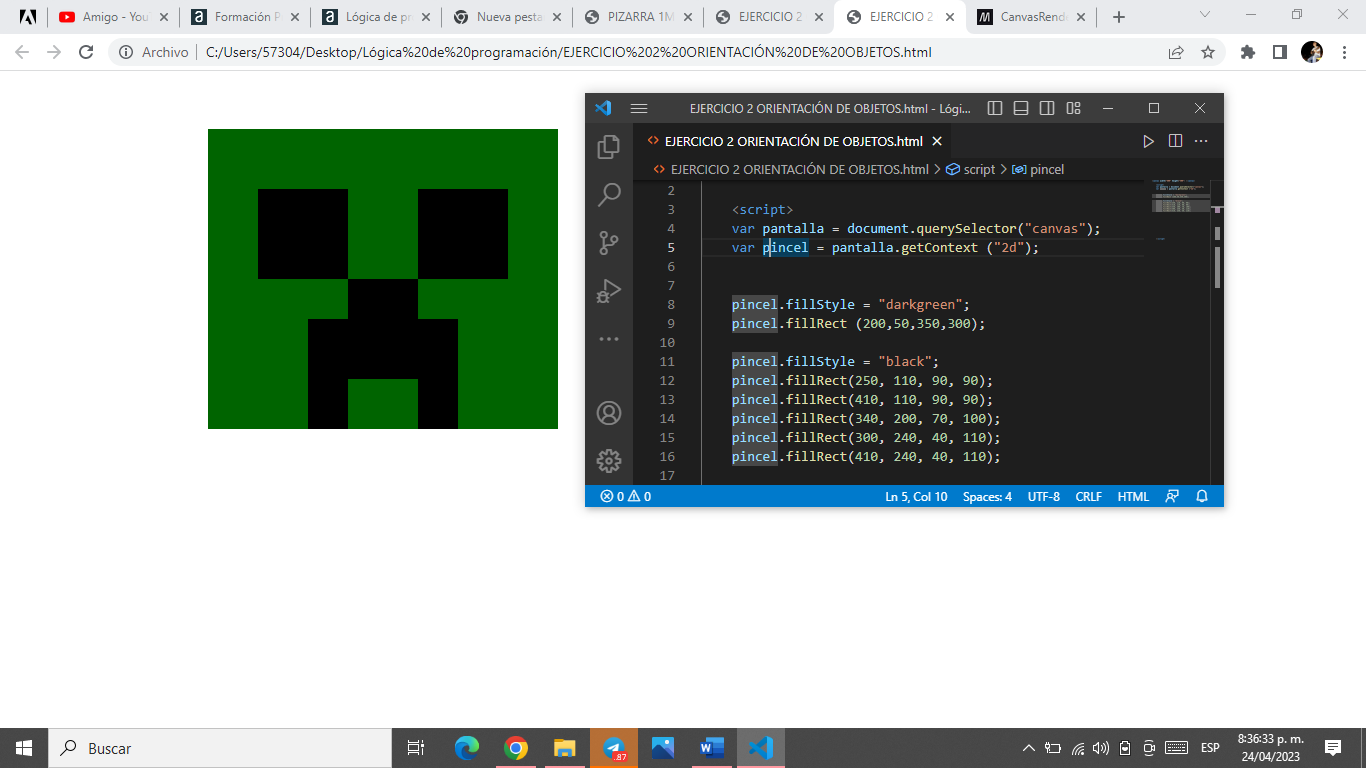Screen dimensions: 1366x768
Task: Change indentation from Spaces: 4
Action: coord(987,496)
